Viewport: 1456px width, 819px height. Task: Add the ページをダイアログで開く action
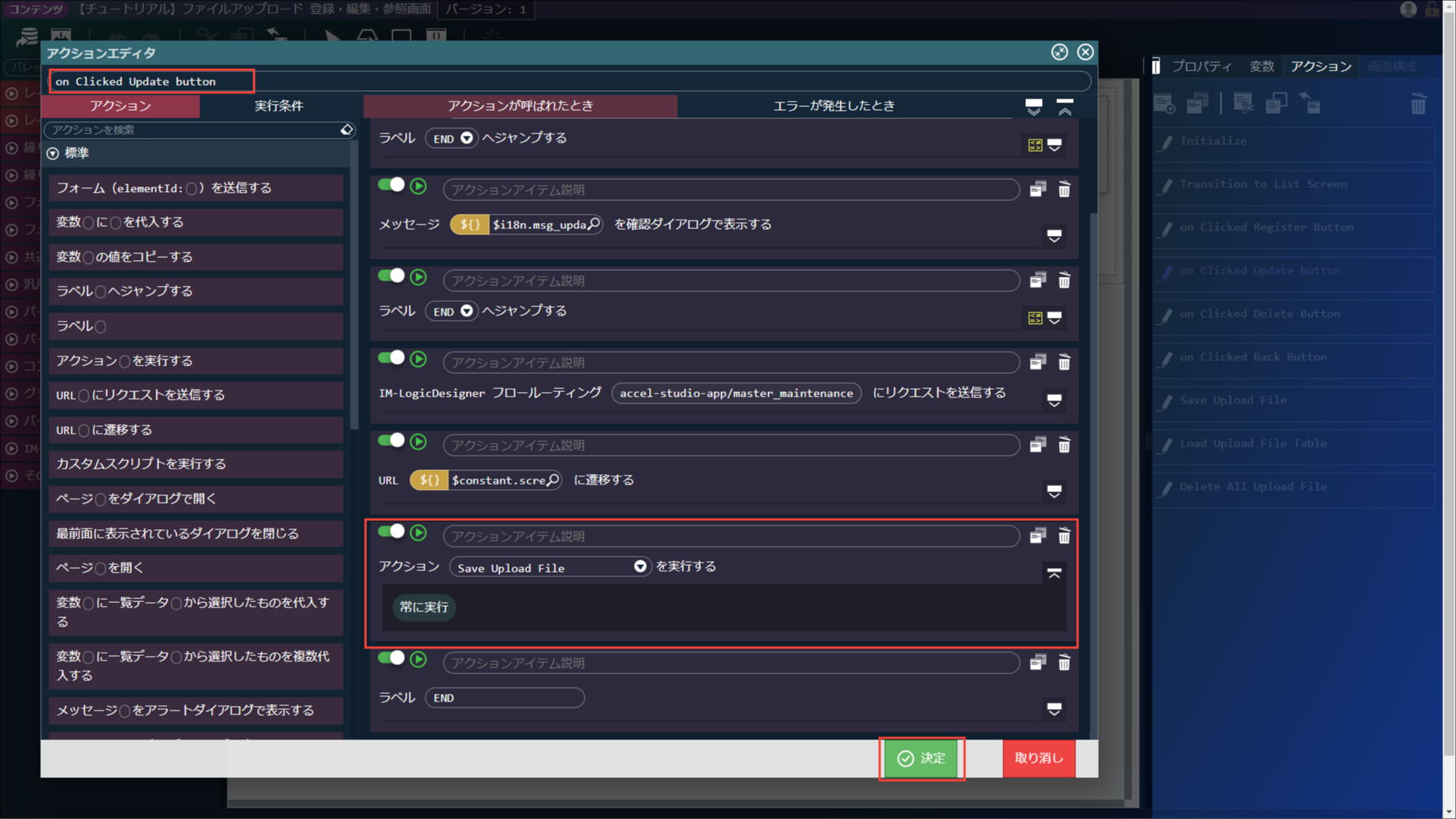coord(196,499)
